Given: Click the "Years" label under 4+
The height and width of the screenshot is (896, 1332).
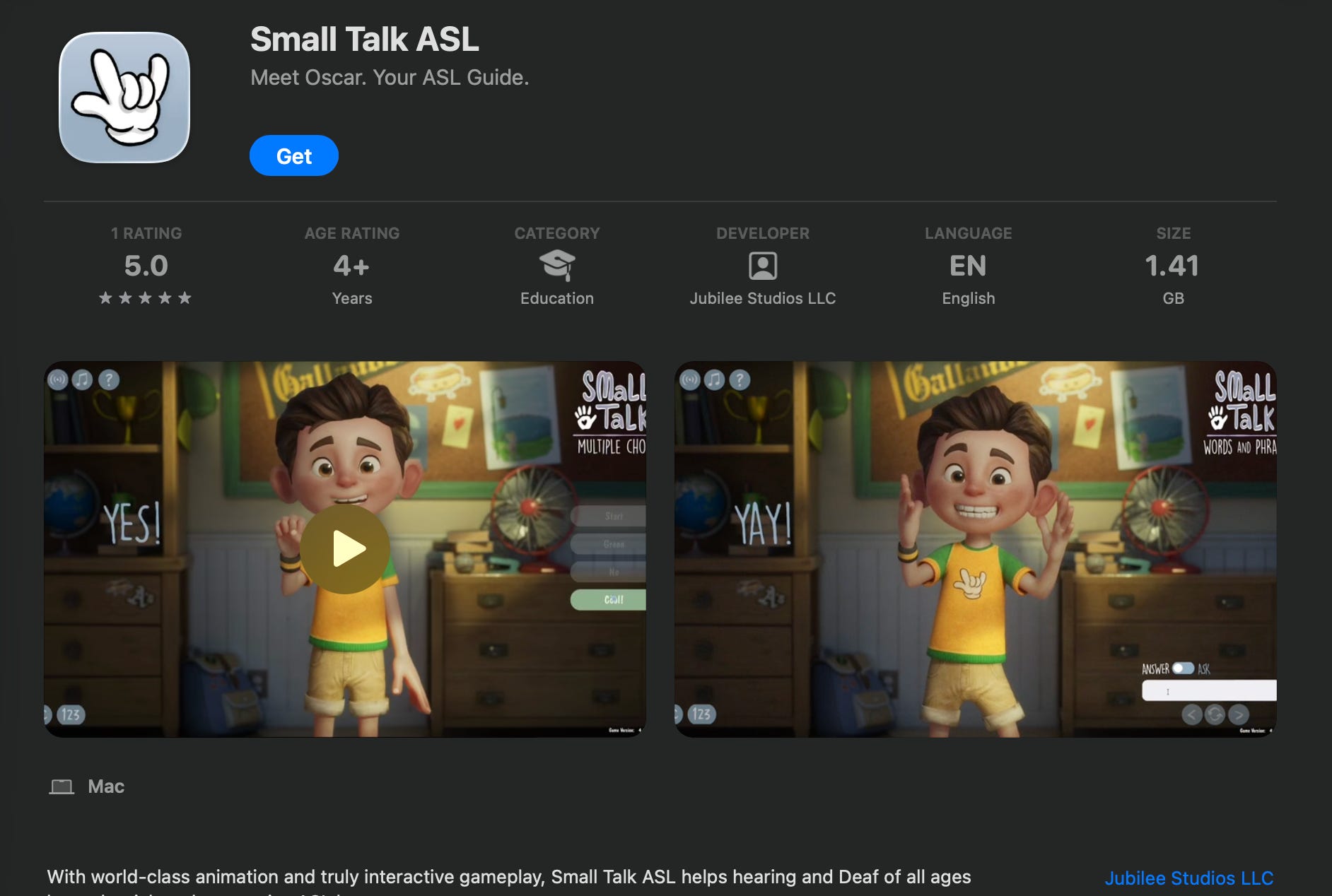Looking at the screenshot, I should tap(352, 298).
